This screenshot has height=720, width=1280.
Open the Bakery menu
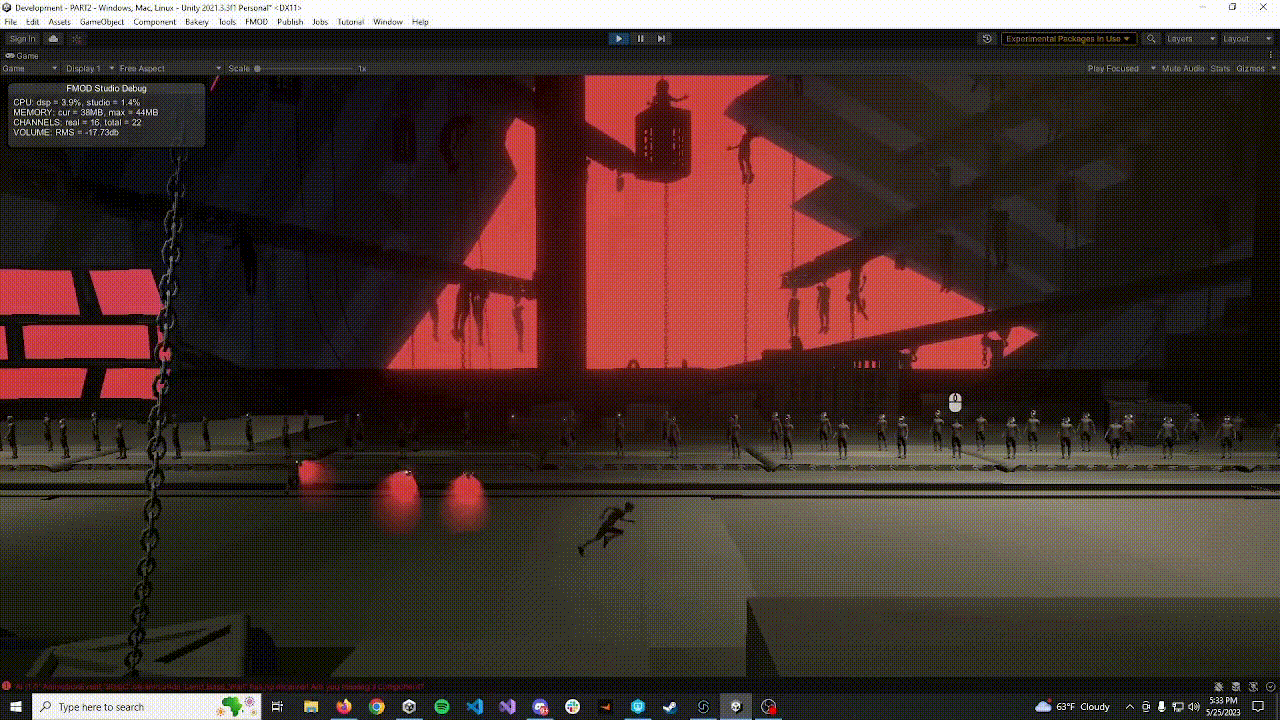(x=197, y=21)
